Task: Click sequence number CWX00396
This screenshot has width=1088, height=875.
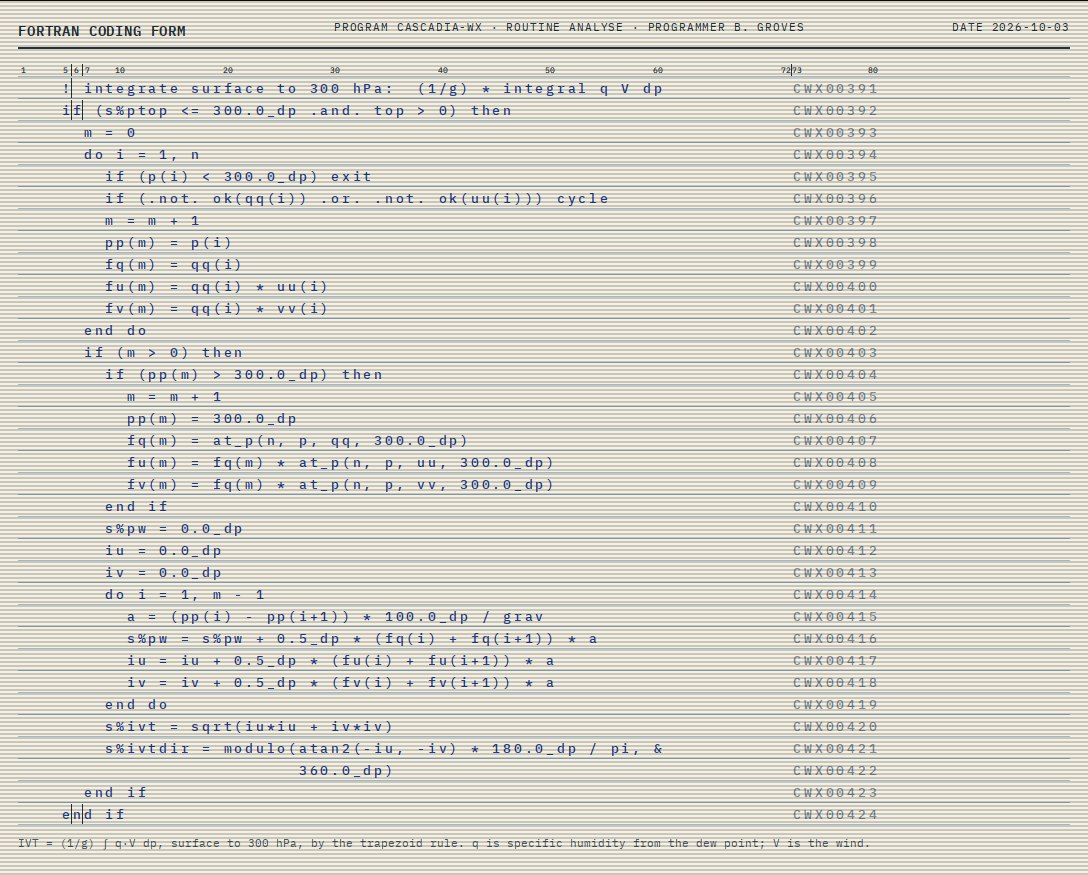Action: pos(835,199)
